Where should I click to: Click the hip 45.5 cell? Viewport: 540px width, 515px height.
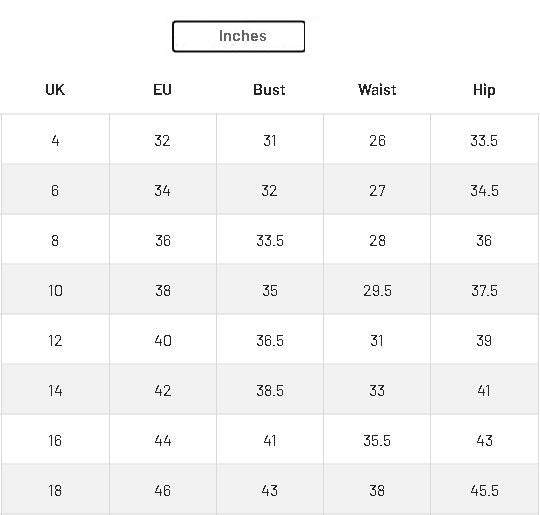tap(484, 489)
